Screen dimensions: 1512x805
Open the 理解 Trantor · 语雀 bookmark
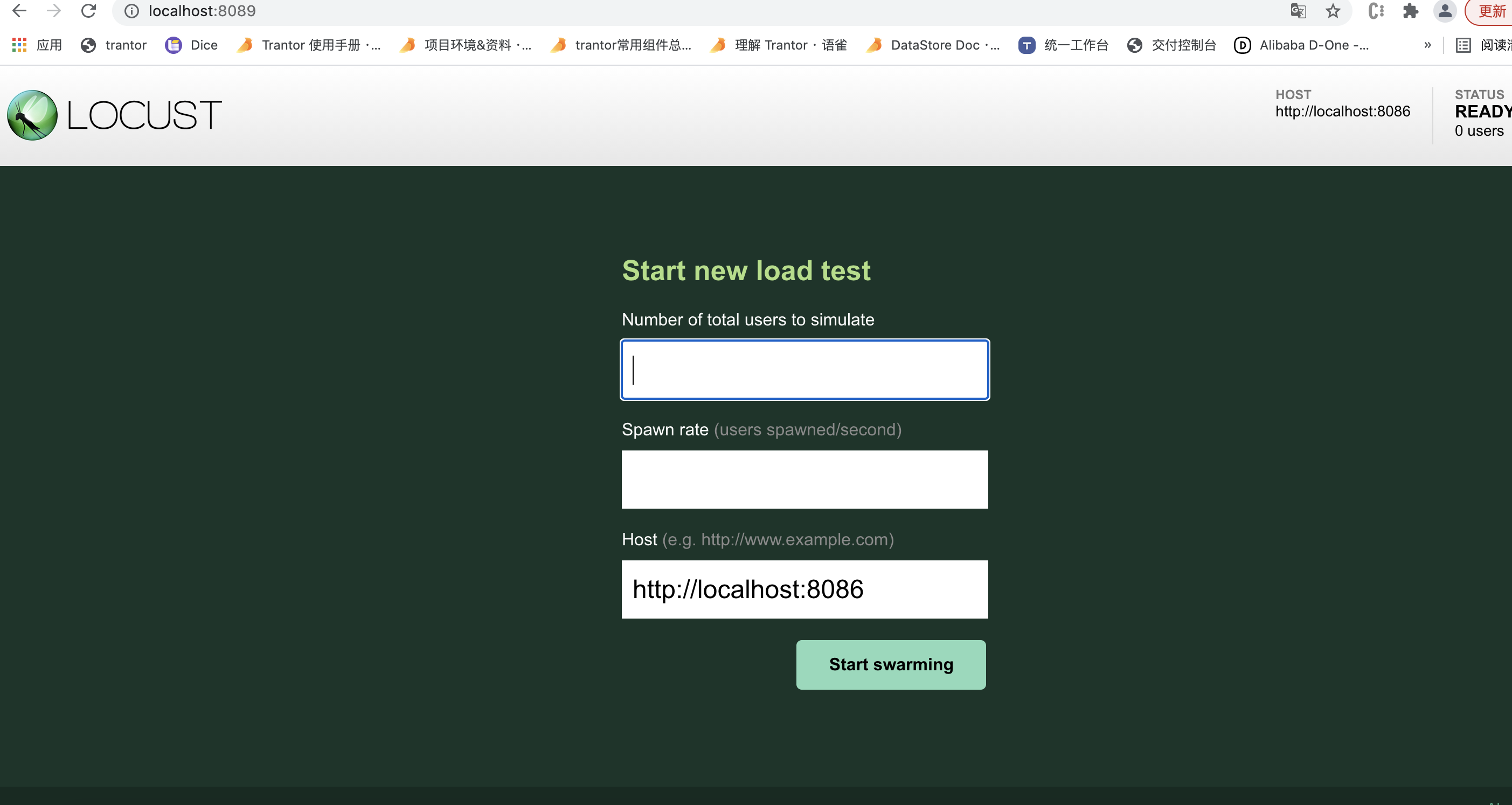778,45
